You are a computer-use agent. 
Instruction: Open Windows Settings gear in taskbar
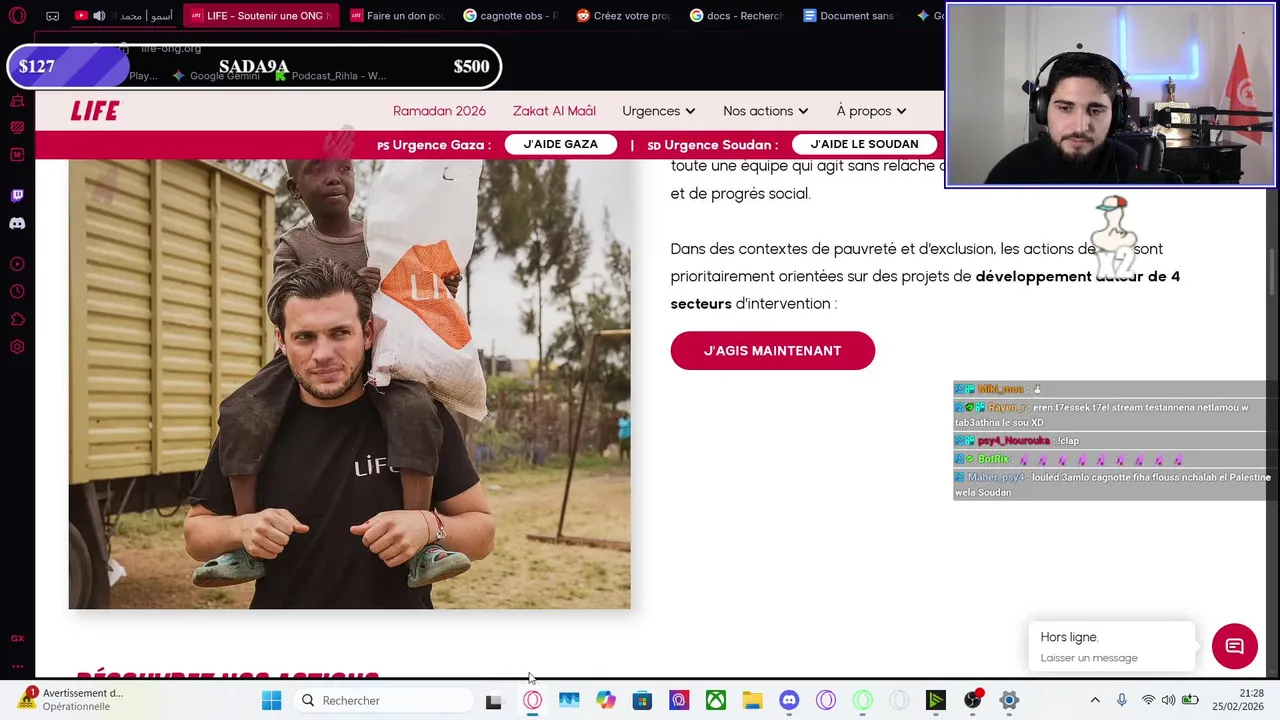point(1009,701)
